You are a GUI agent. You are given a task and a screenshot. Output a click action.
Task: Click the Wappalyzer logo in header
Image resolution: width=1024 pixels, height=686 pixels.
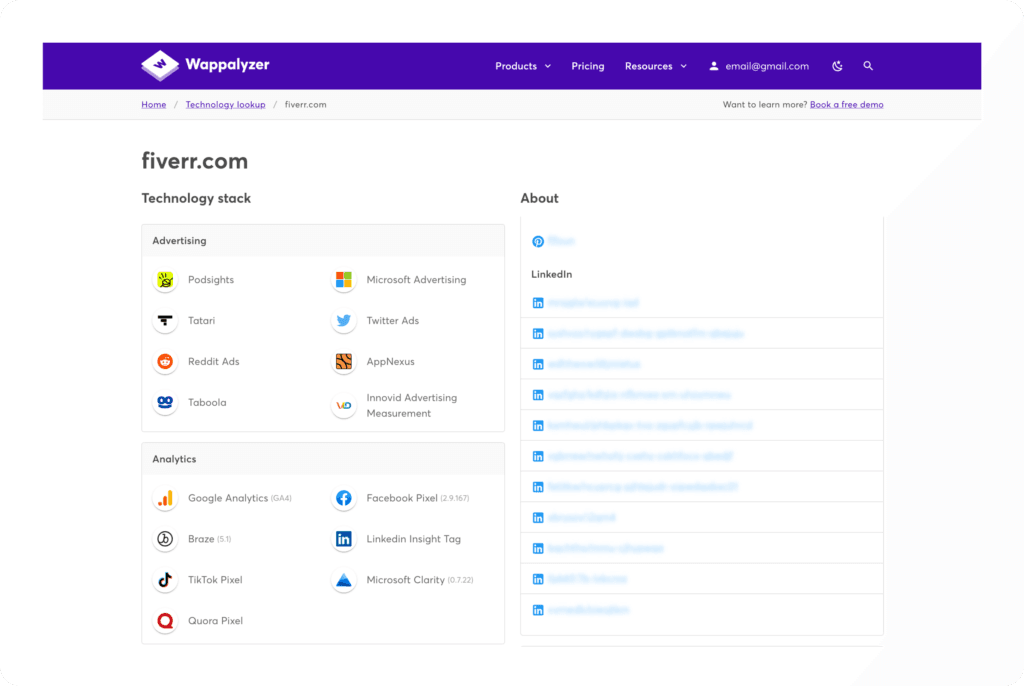point(205,66)
